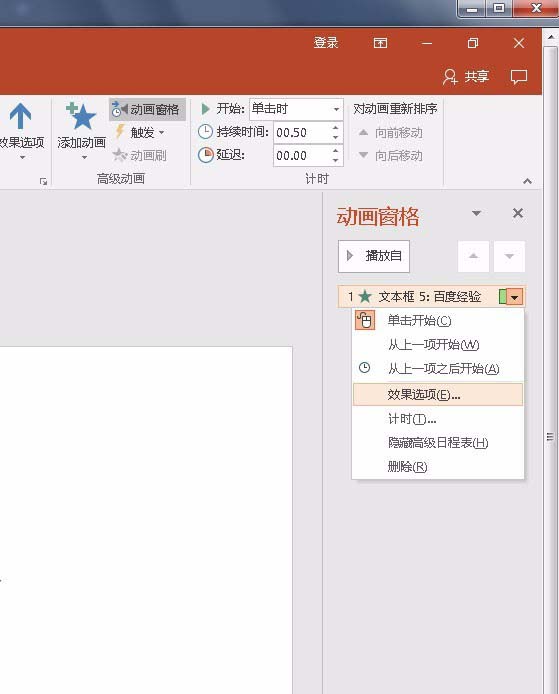Click the Animation Painter (动画刷) button

coord(140,155)
